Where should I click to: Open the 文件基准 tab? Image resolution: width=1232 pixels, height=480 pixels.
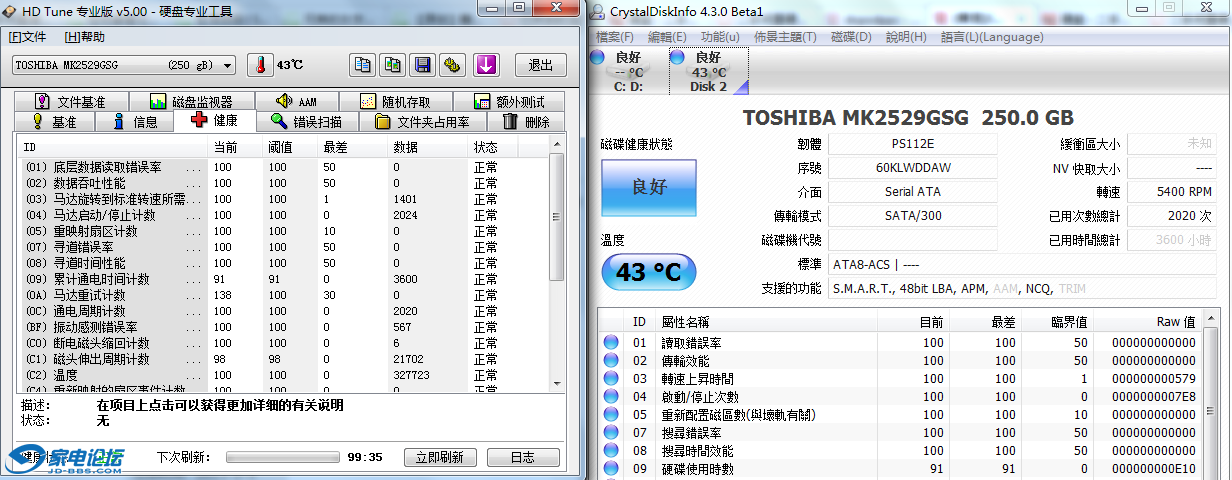(x=70, y=102)
